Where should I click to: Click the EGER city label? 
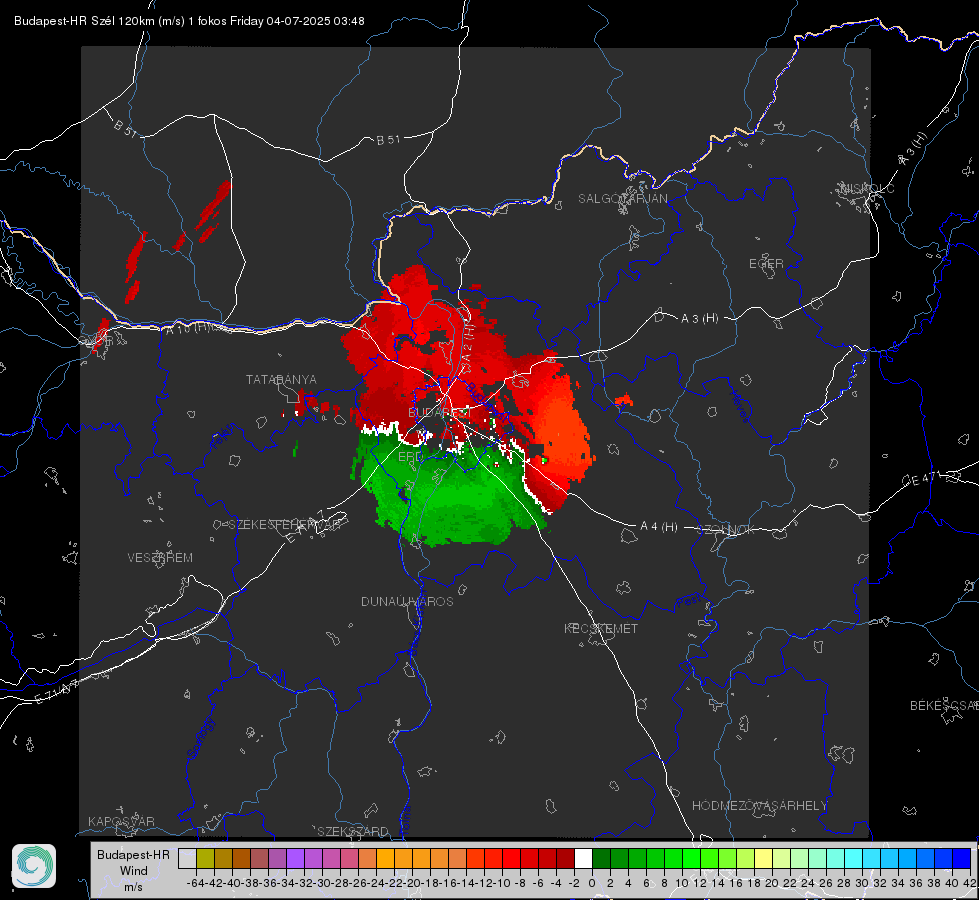tap(766, 264)
